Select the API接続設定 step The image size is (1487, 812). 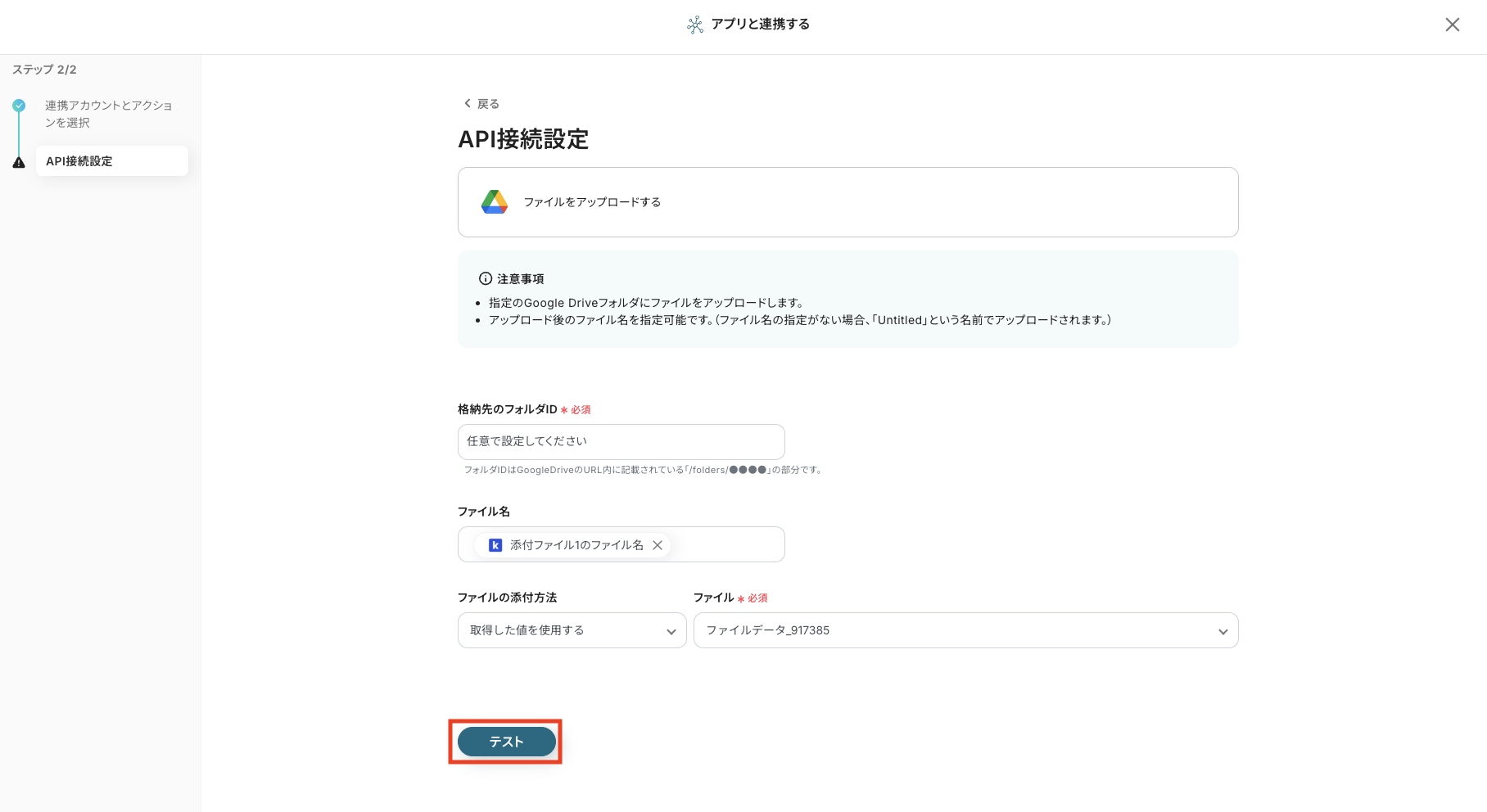(x=112, y=160)
